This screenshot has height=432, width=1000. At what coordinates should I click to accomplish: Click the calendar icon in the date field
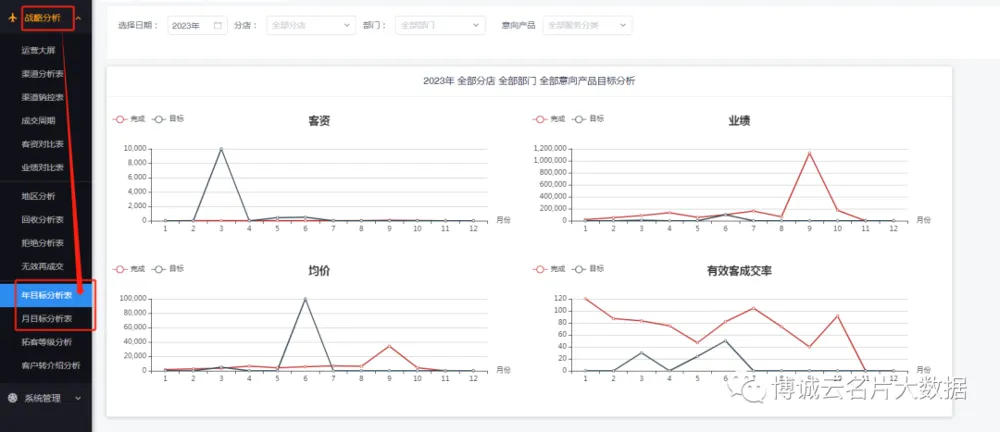point(218,25)
